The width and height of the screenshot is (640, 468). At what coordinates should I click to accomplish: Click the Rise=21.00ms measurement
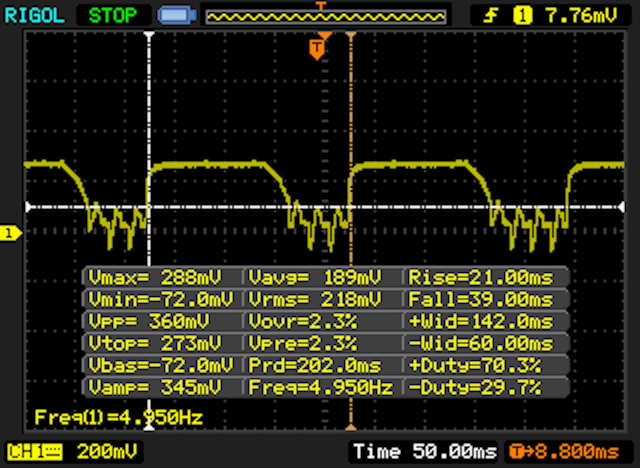(x=481, y=277)
